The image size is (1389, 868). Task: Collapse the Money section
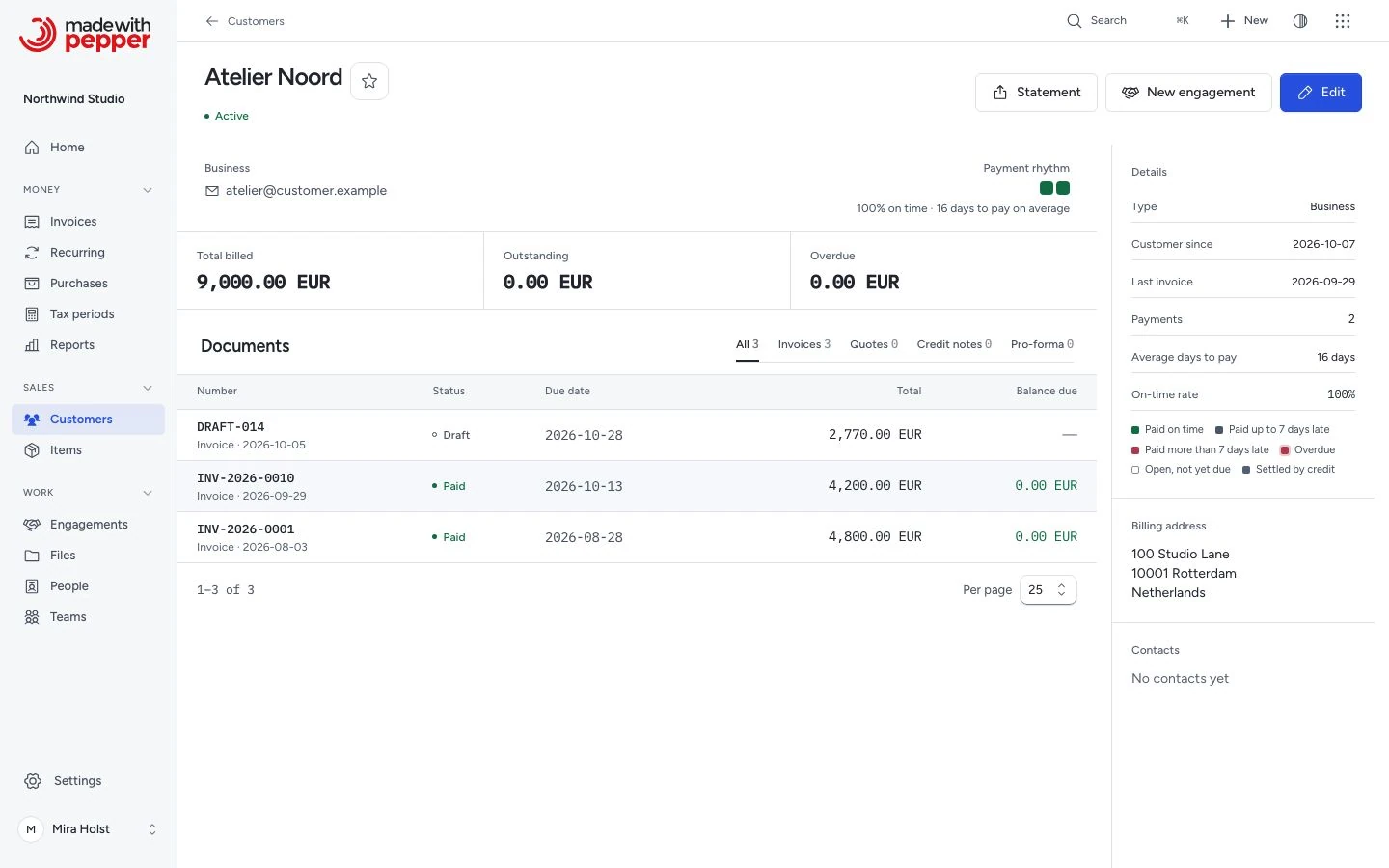coord(148,190)
